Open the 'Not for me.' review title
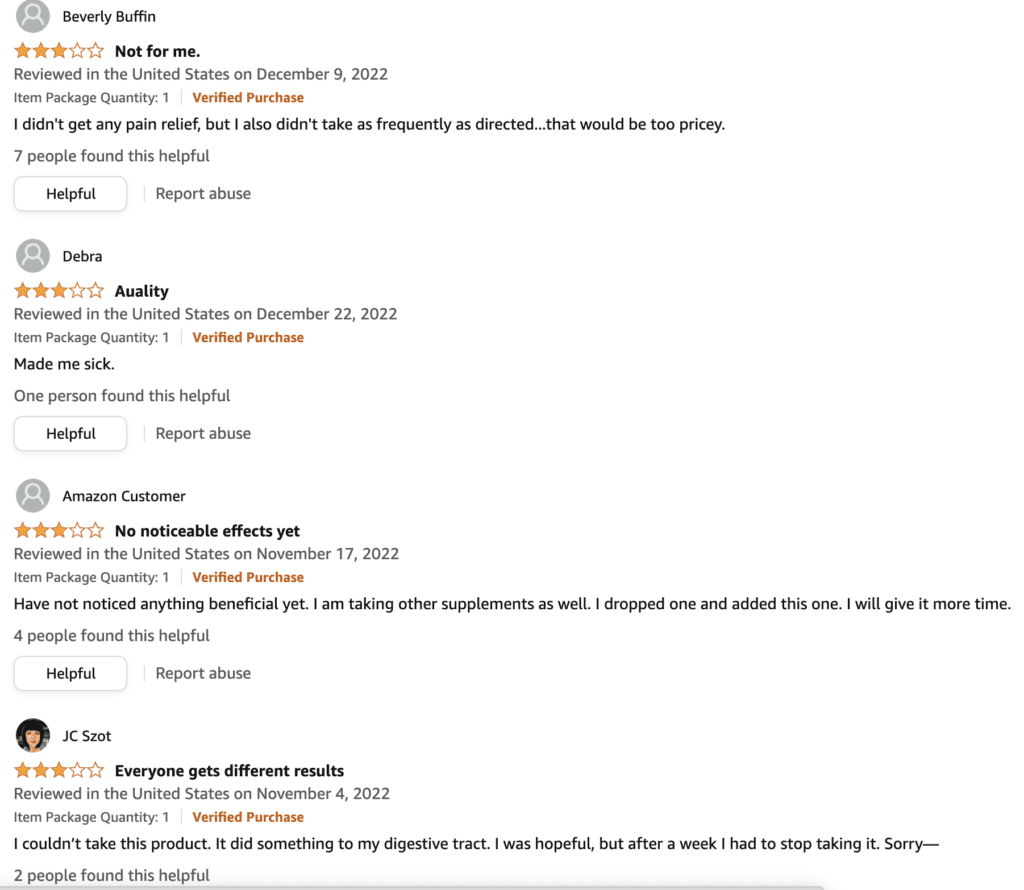This screenshot has width=1024, height=890. pos(157,51)
